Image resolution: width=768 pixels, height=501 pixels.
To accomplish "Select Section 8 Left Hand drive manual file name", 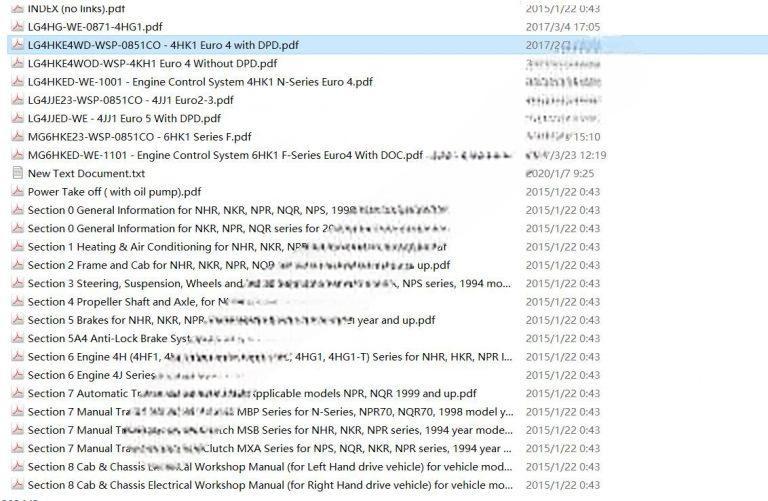I will (270, 467).
